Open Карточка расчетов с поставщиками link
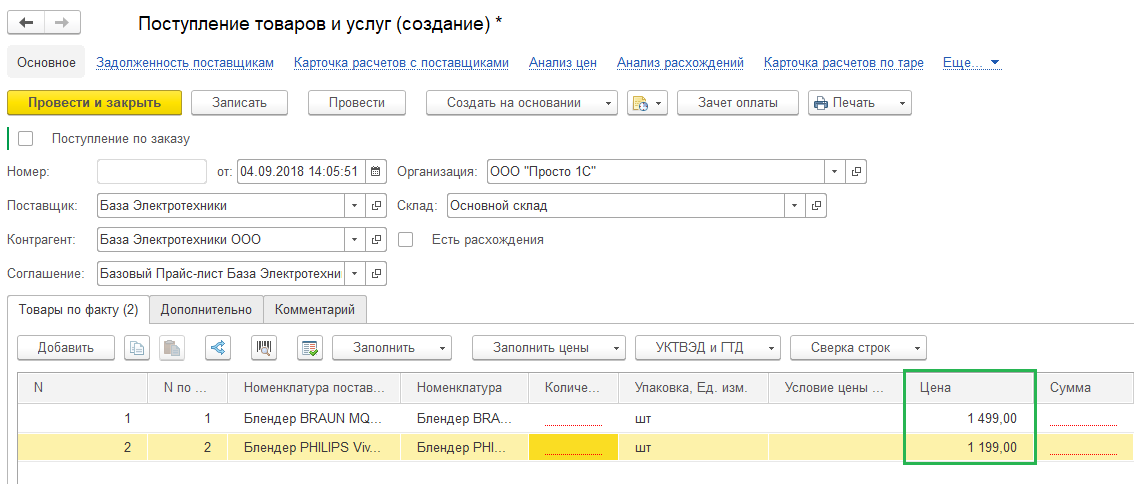 401,63
